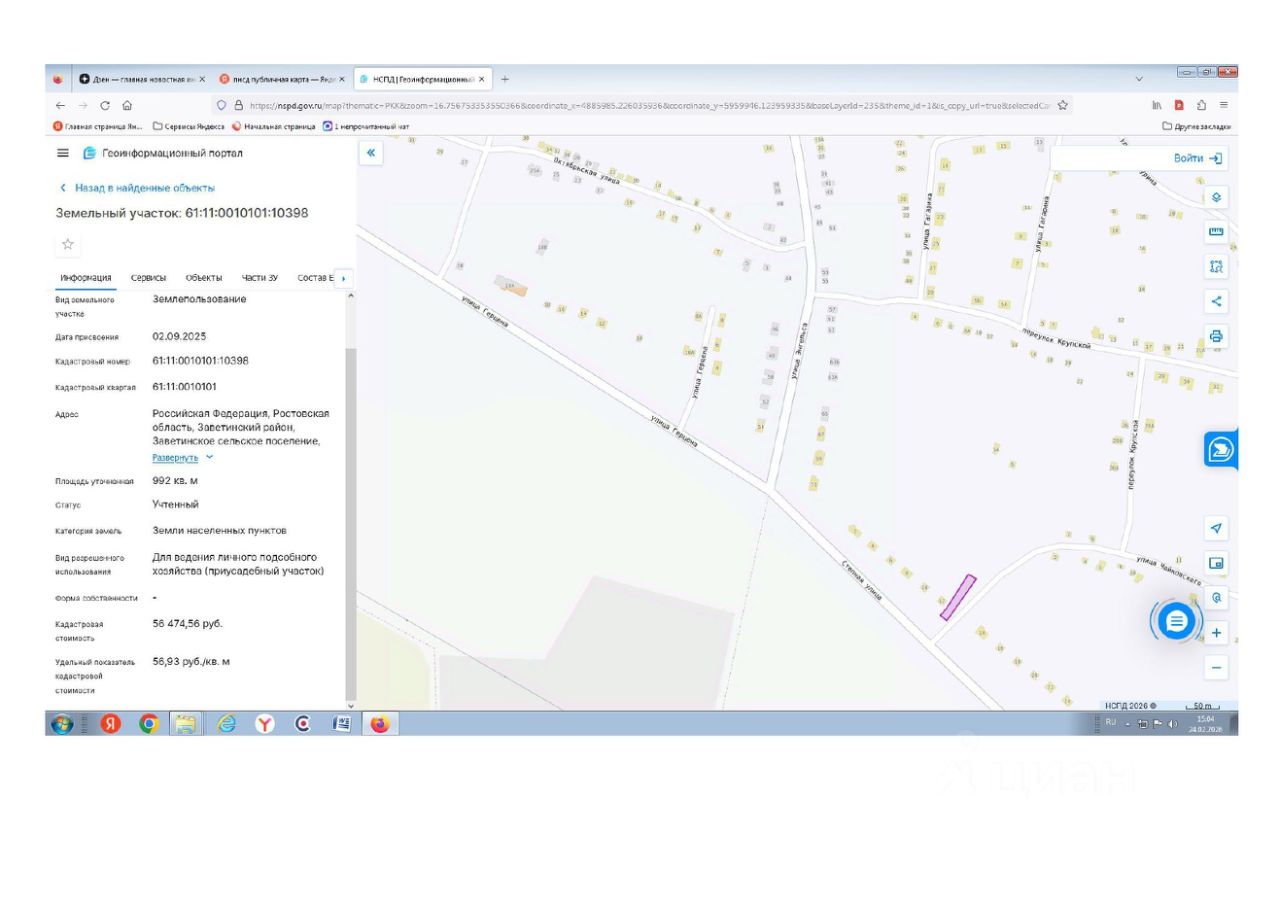The width and height of the screenshot is (1280, 904).
Task: Click the compass rotation tool icon
Action: (1216, 597)
